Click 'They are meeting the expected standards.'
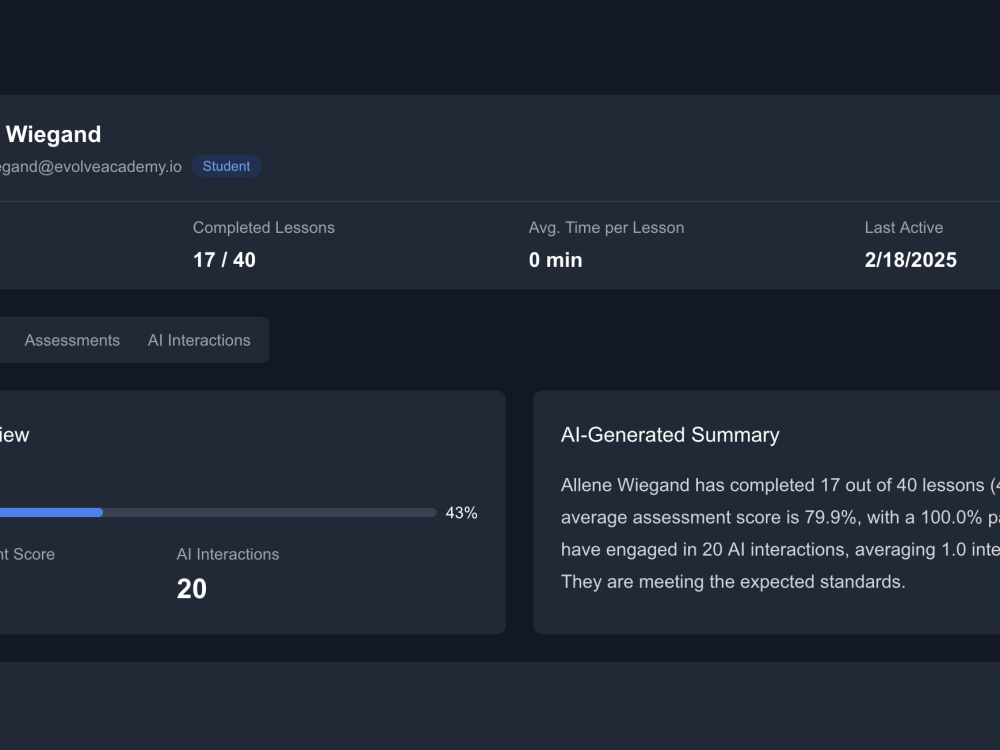The image size is (1000, 750). [x=733, y=582]
